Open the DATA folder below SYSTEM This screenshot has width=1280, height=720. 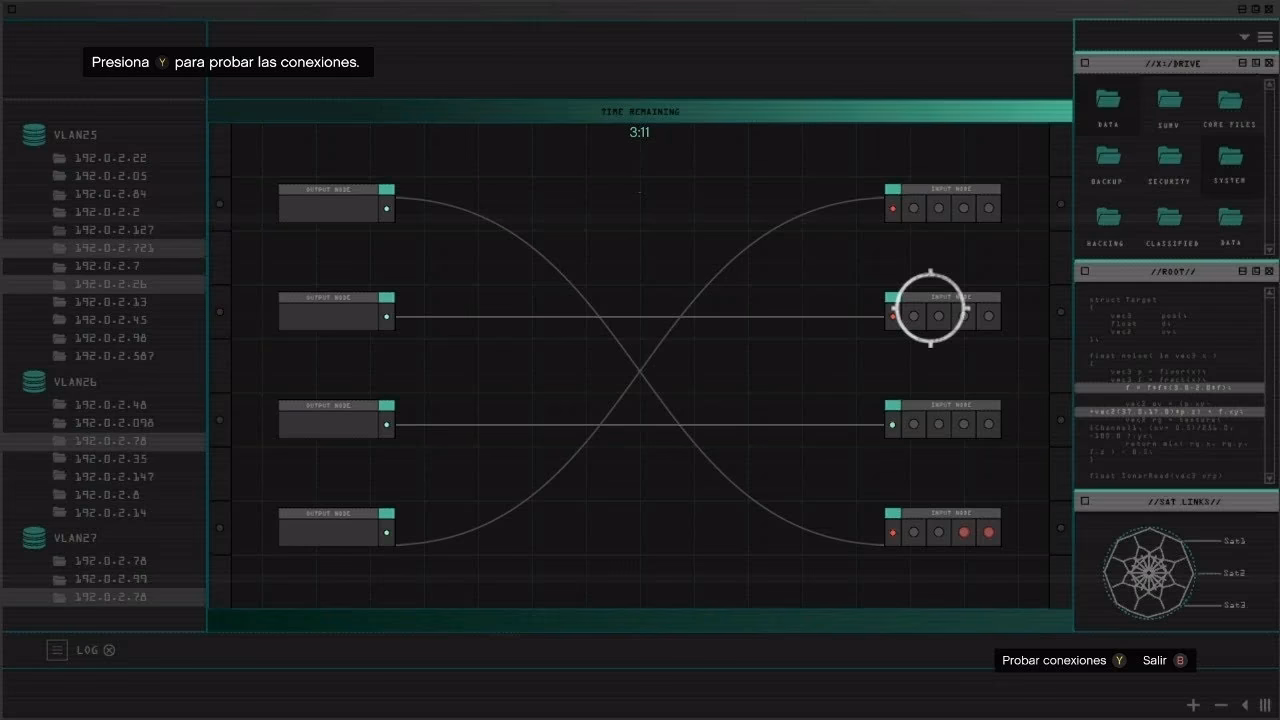1230,226
